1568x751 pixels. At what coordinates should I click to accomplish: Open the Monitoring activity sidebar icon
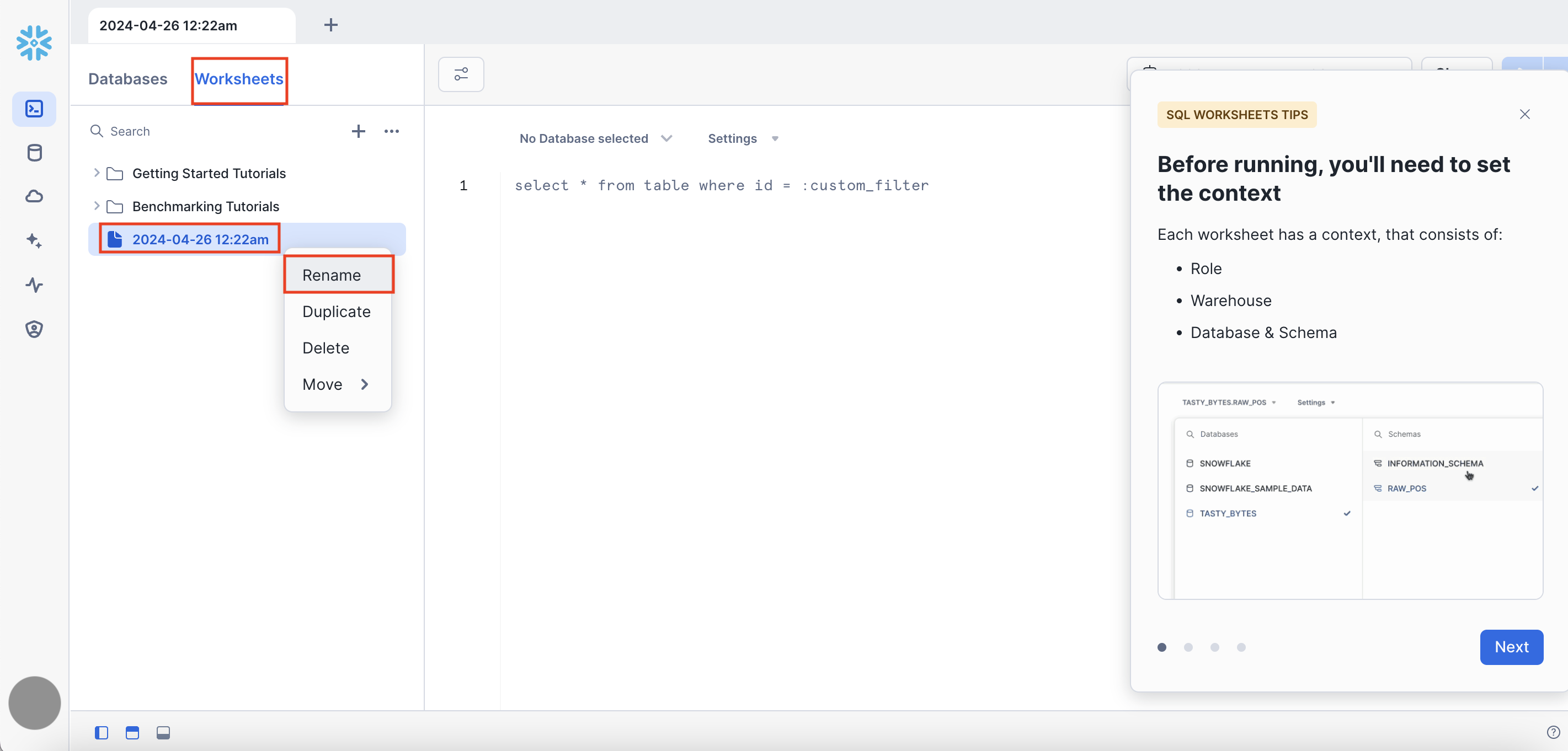(x=34, y=285)
